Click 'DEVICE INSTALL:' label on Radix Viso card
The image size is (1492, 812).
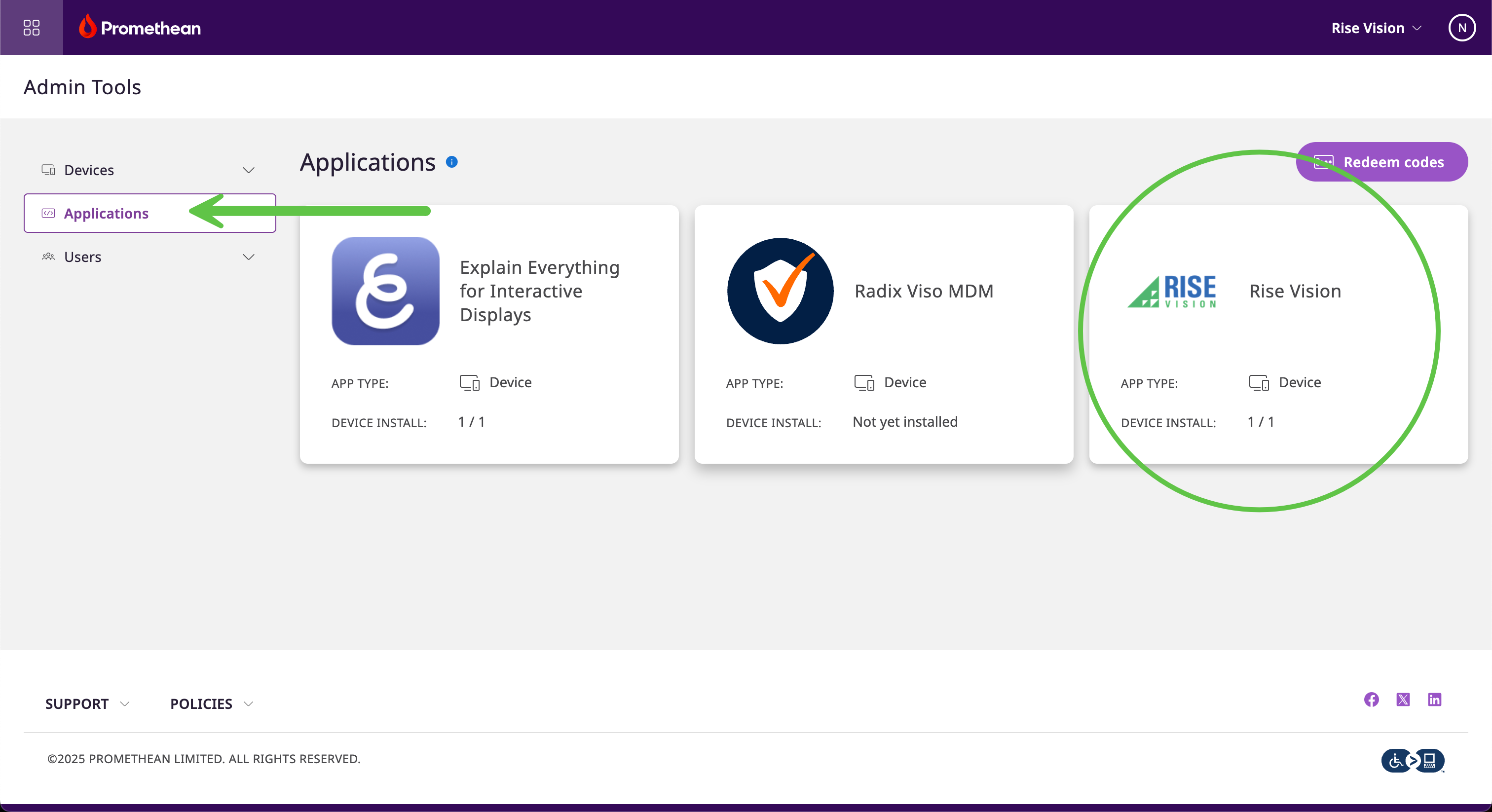click(774, 423)
